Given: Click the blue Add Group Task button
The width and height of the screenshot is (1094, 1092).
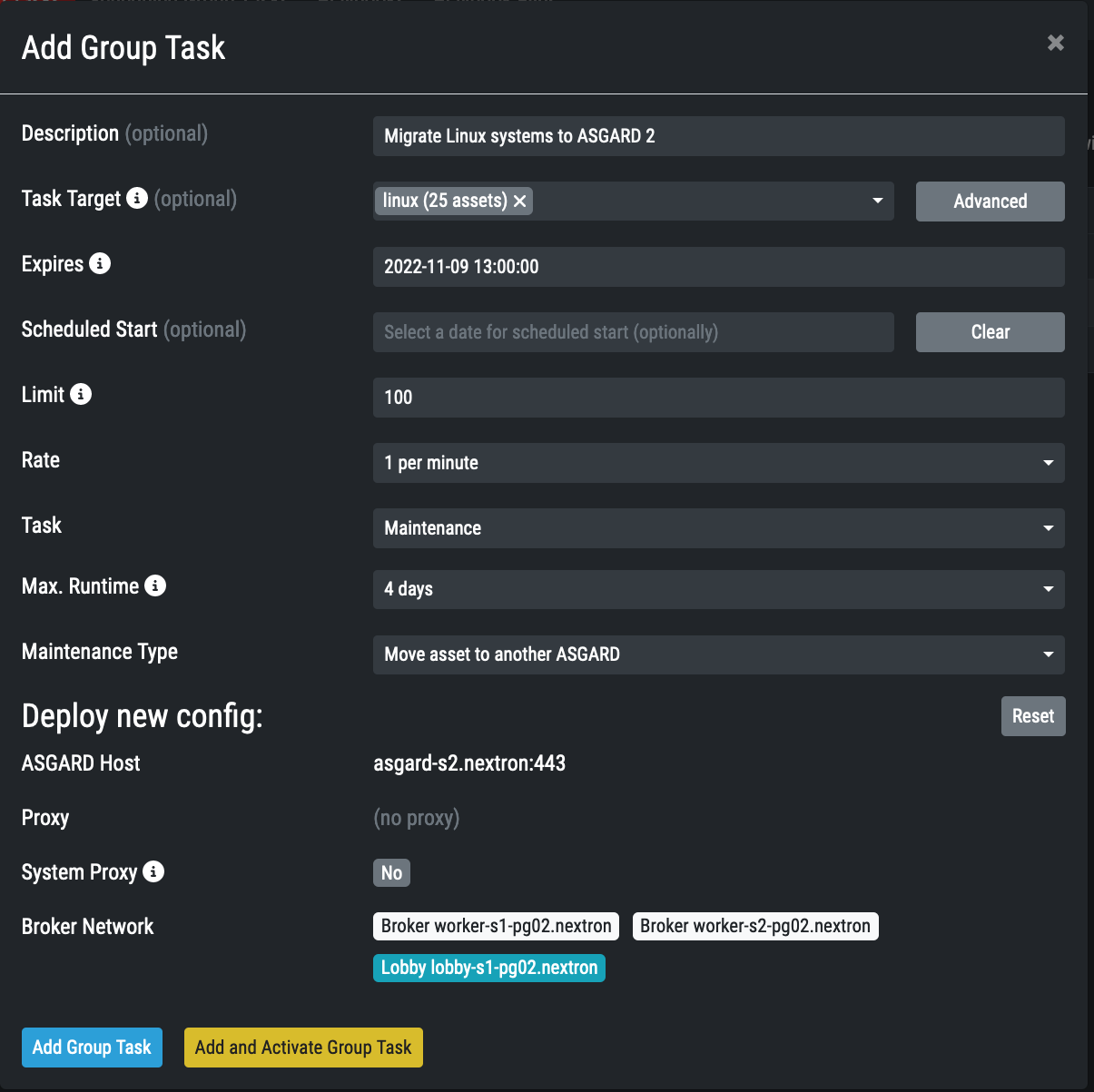Looking at the screenshot, I should point(92,1048).
